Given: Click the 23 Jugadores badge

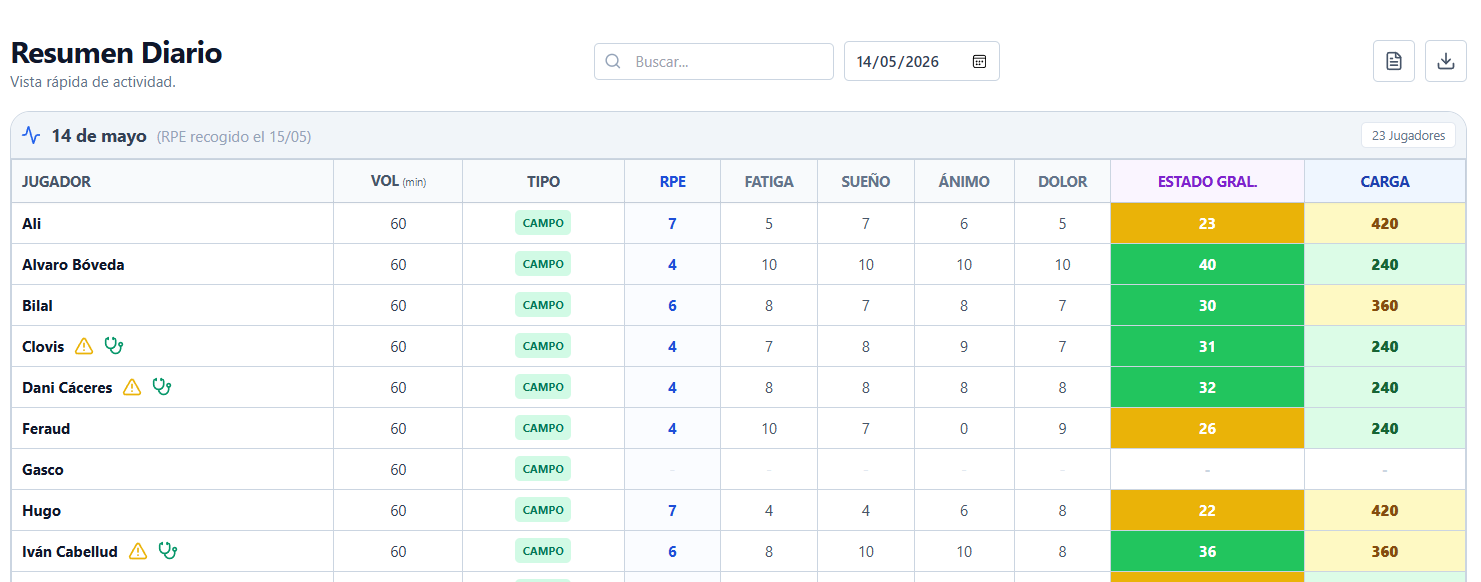Looking at the screenshot, I should coord(1408,135).
